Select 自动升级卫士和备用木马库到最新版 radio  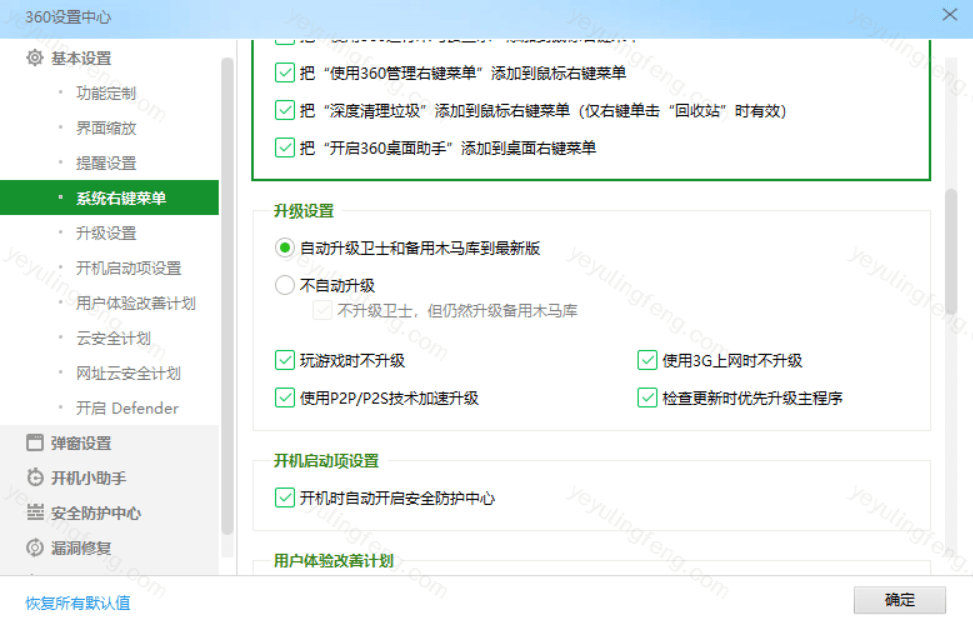[284, 248]
